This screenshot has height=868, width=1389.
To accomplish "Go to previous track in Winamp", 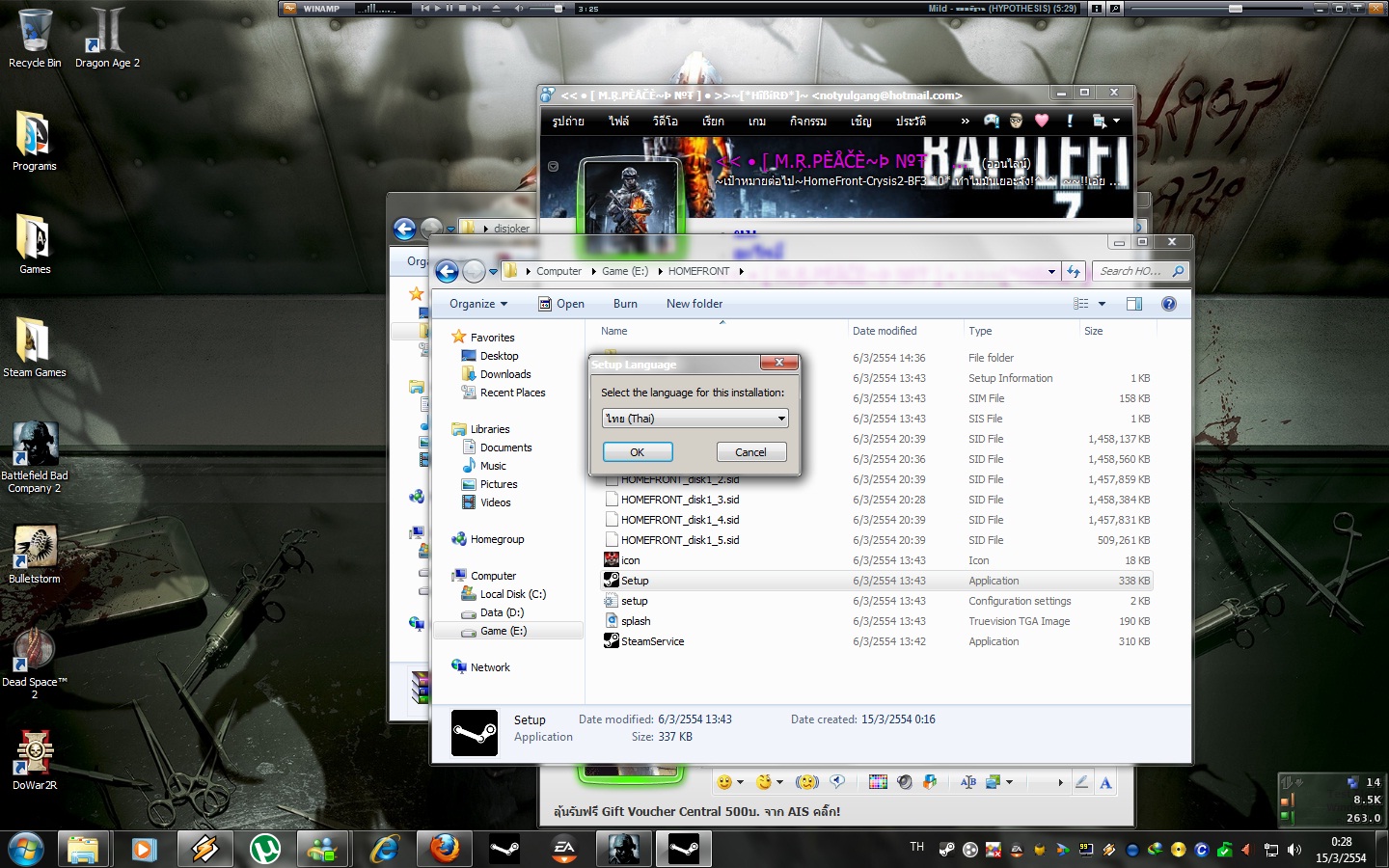I will pos(424,8).
